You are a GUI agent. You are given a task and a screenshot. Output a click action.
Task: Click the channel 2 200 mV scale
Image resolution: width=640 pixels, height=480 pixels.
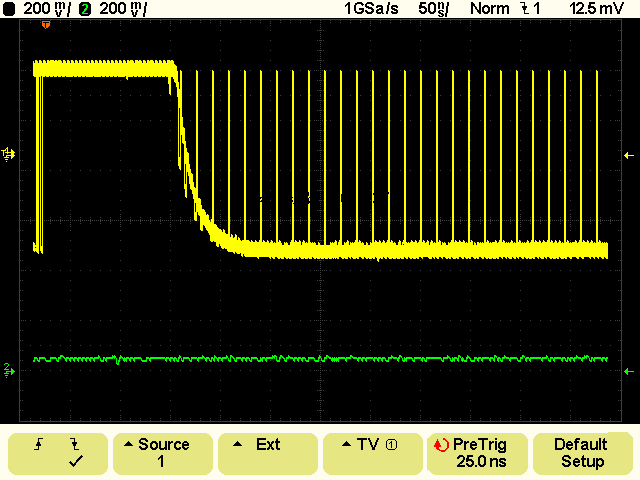pyautogui.click(x=123, y=9)
